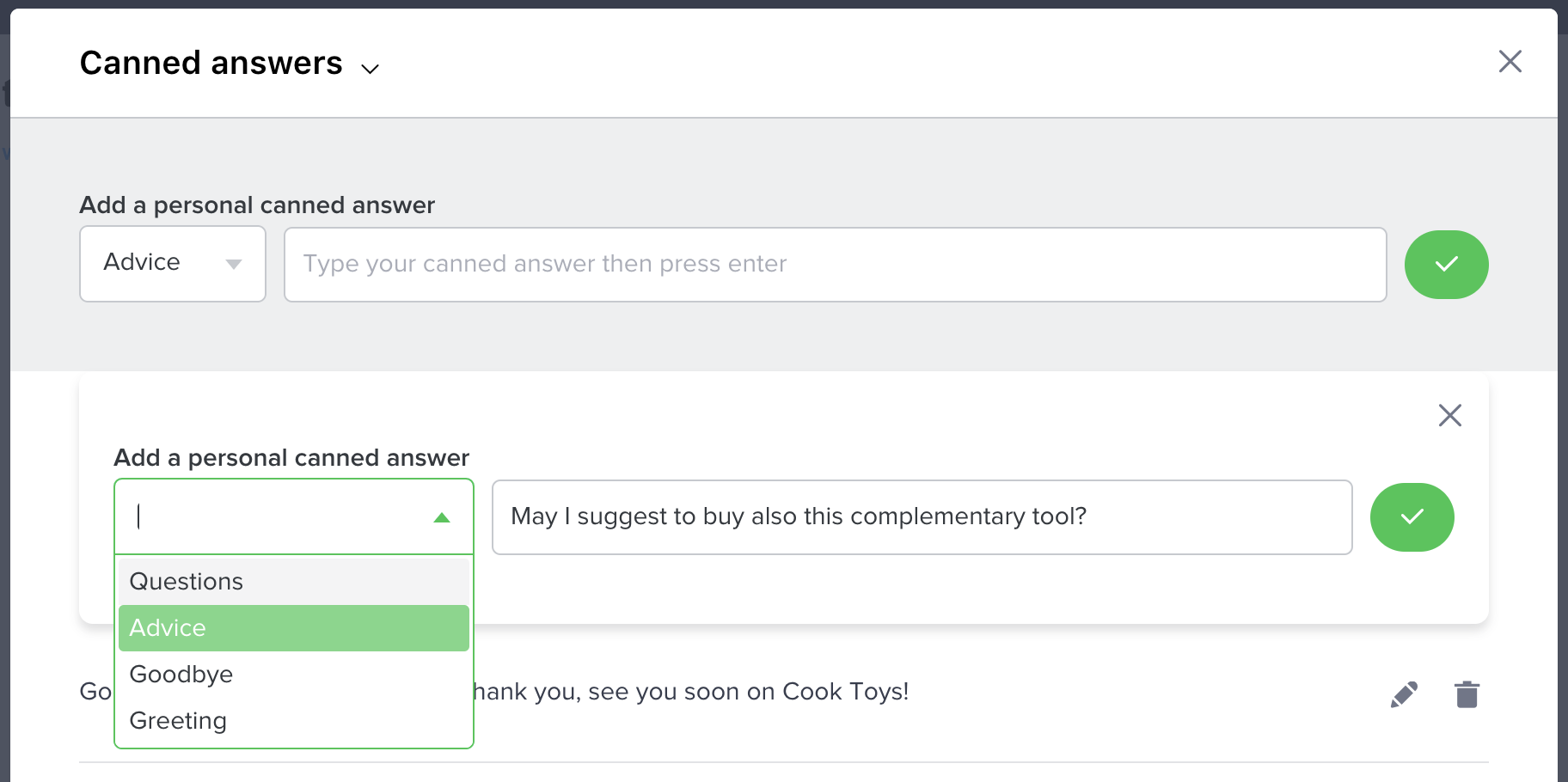Pick Goodbye in the category list
This screenshot has height=782, width=1568.
coord(294,675)
